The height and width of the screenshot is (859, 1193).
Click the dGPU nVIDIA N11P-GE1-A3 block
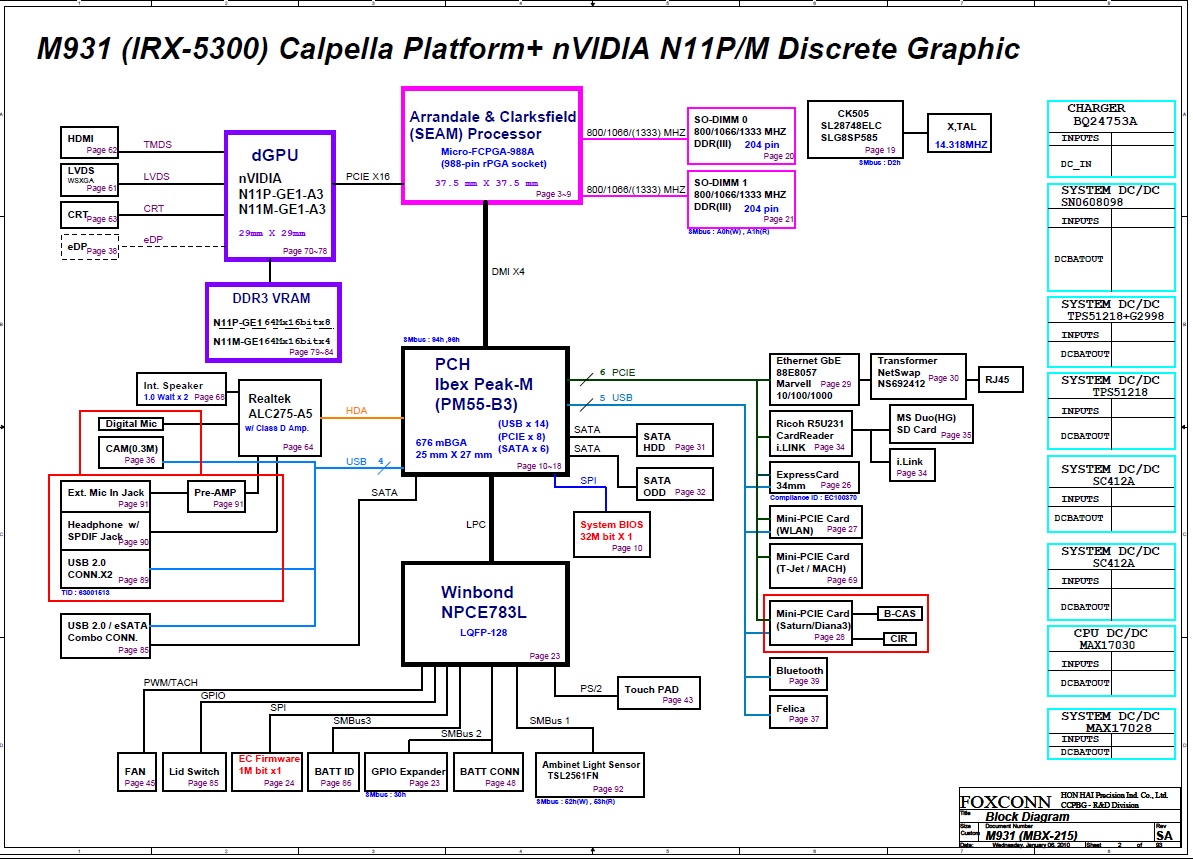click(280, 196)
